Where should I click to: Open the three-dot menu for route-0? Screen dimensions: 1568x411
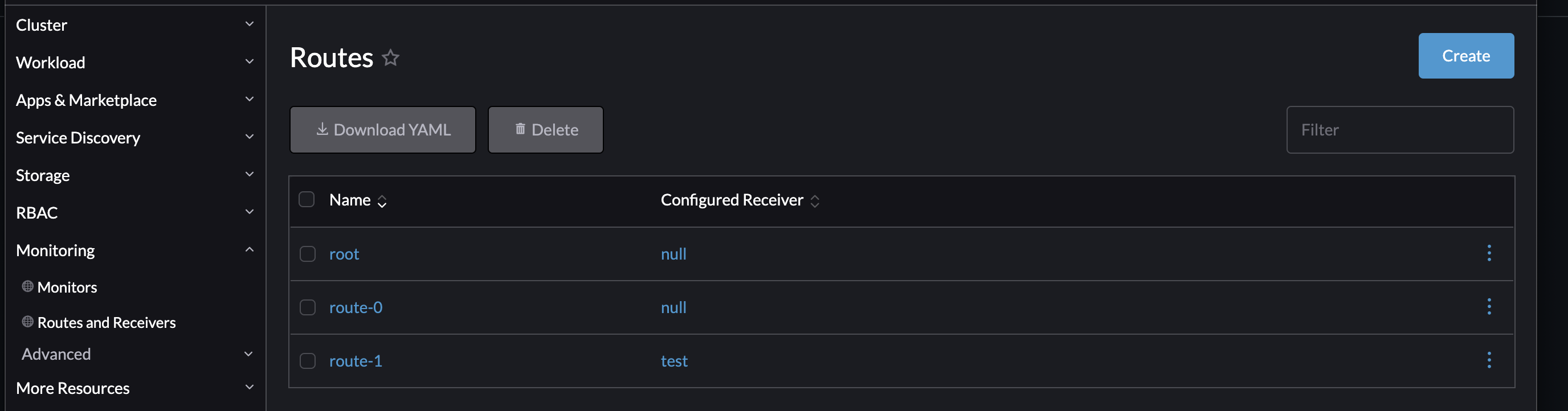(x=1489, y=307)
